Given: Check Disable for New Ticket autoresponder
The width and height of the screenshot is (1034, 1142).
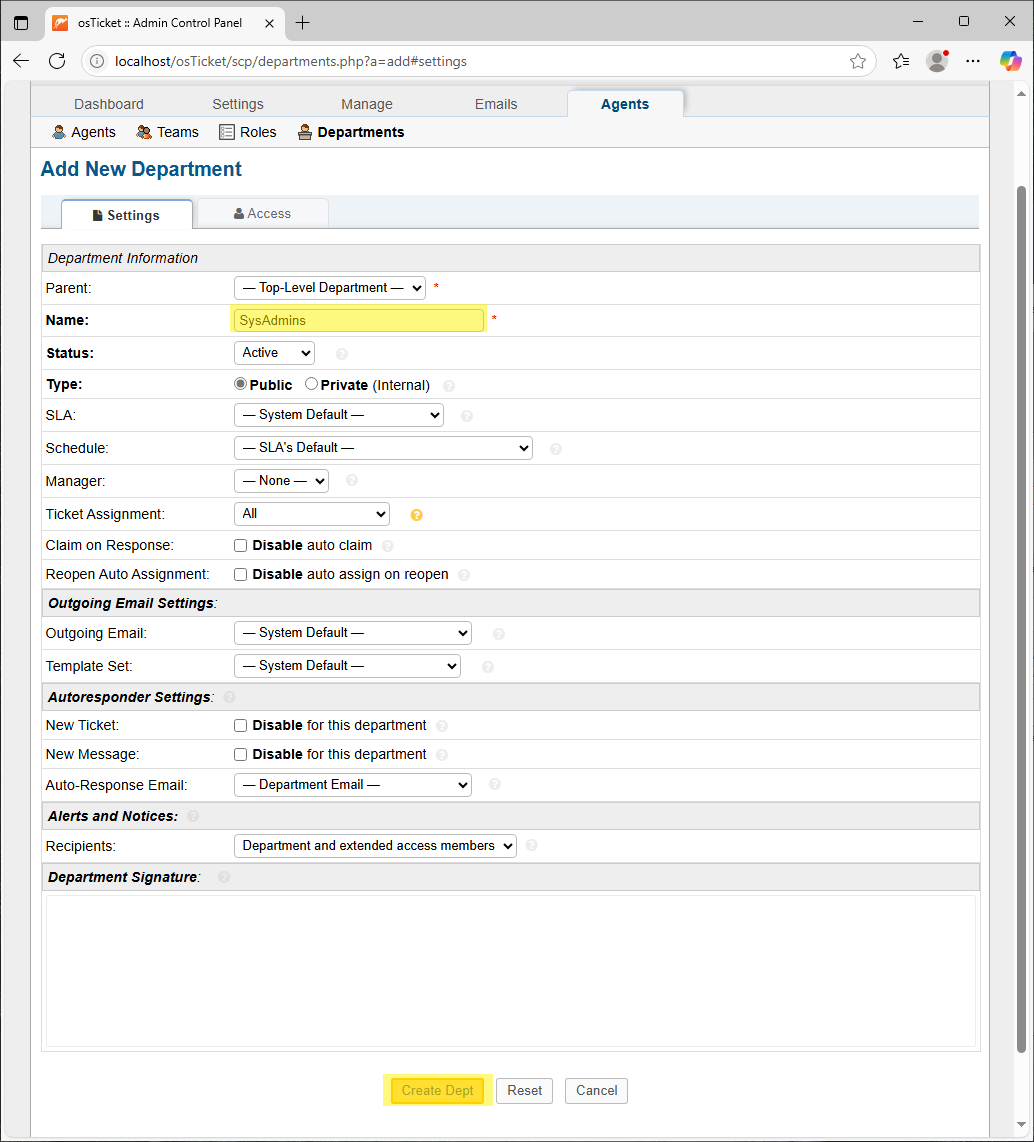Looking at the screenshot, I should [x=240, y=725].
